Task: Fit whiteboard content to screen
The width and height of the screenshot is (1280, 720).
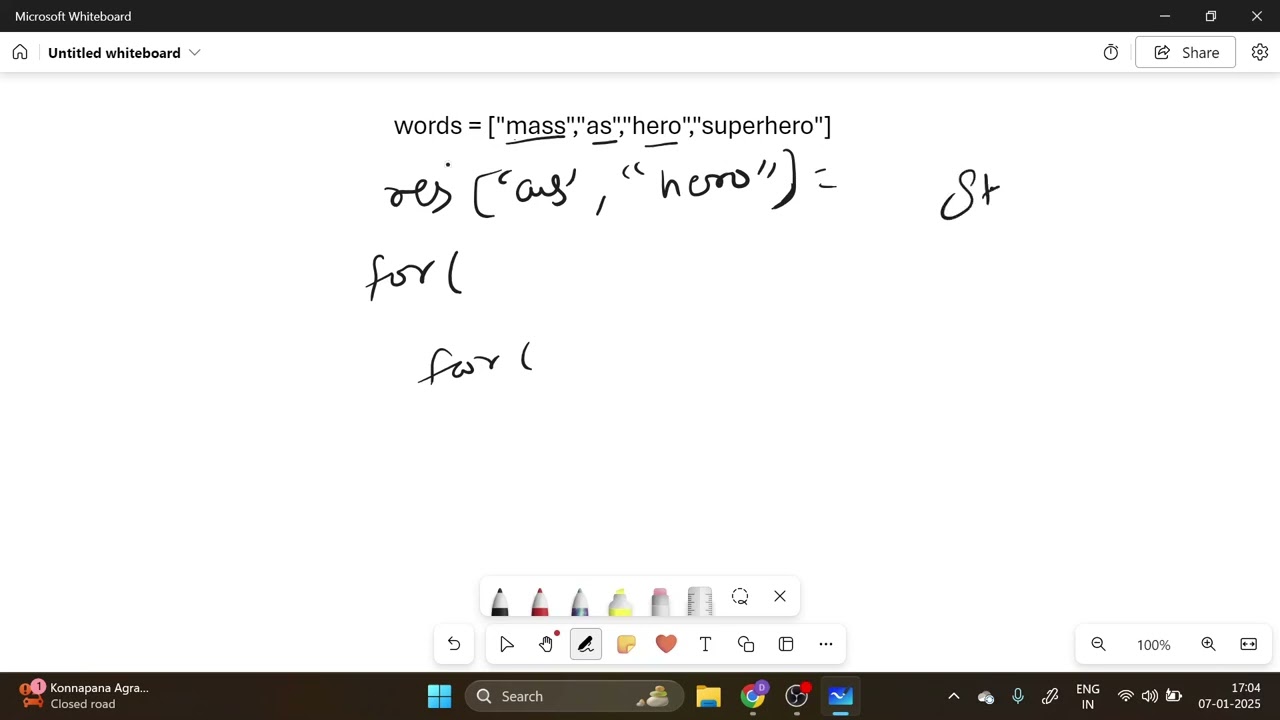Action: pyautogui.click(x=1249, y=645)
